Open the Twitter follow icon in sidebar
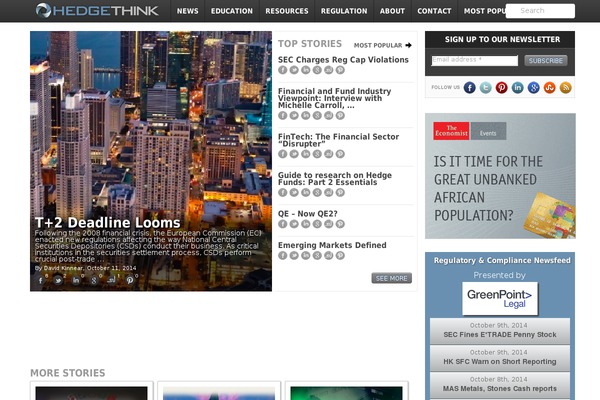 486,88
